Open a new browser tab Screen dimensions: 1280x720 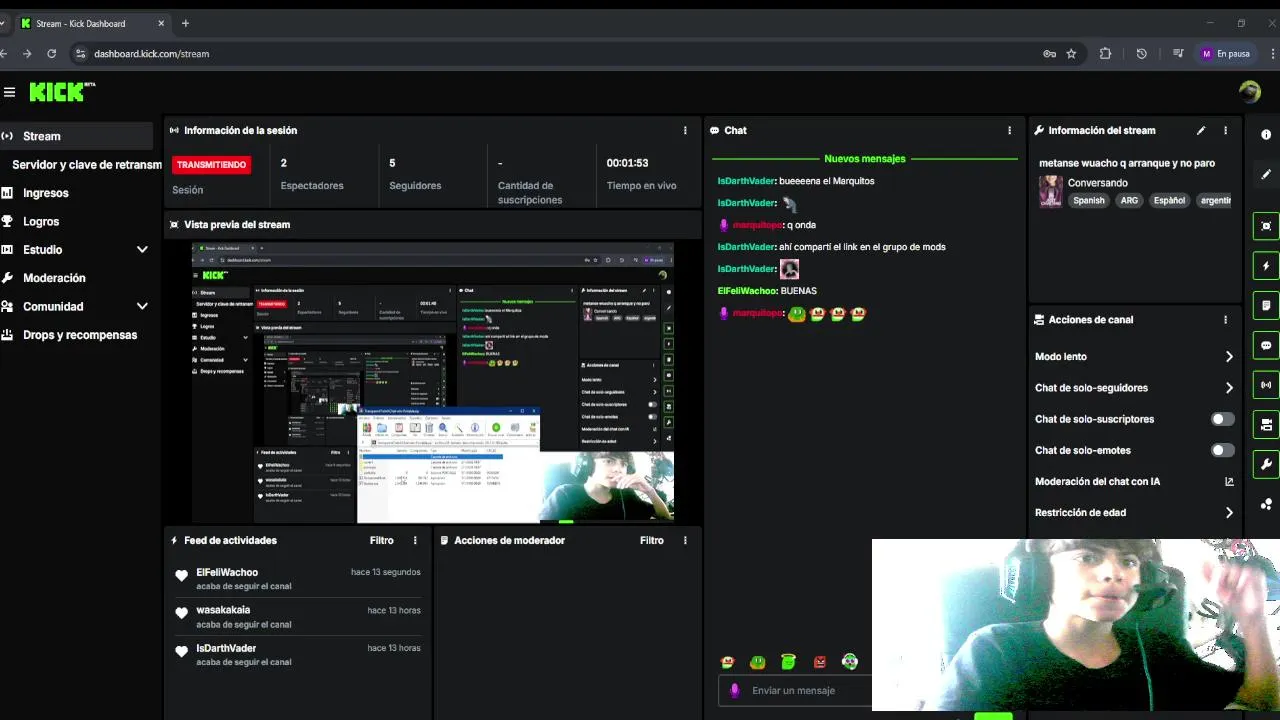[185, 23]
